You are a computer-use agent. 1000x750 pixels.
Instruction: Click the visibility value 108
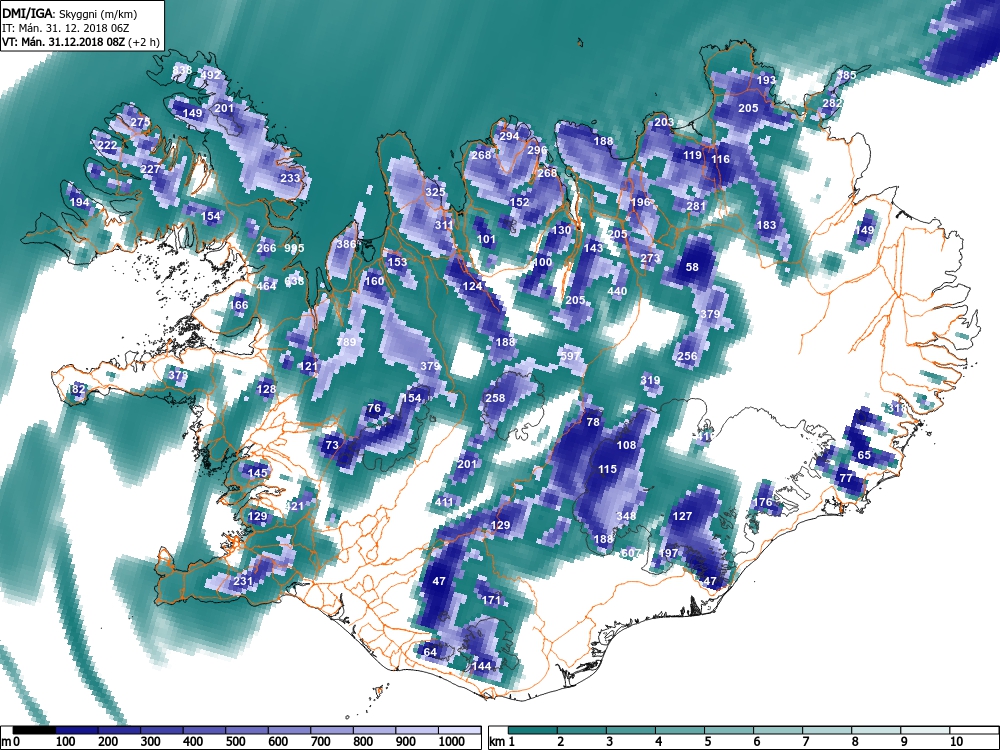point(626,445)
